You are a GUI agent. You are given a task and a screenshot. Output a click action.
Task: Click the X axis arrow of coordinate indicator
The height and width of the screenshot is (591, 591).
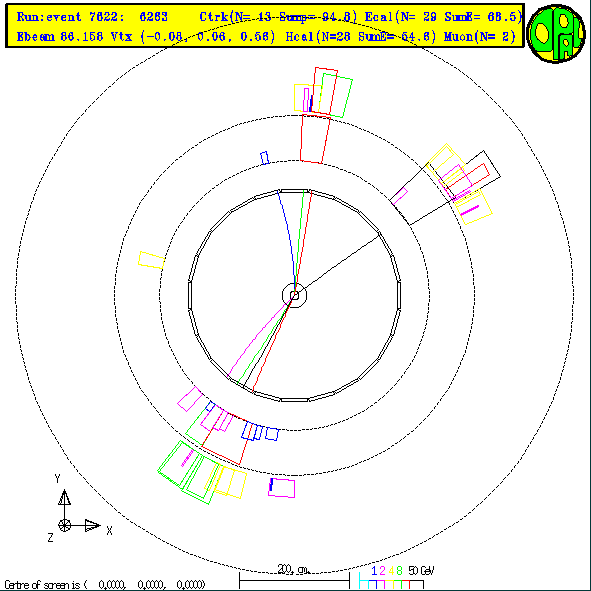(x=92, y=525)
